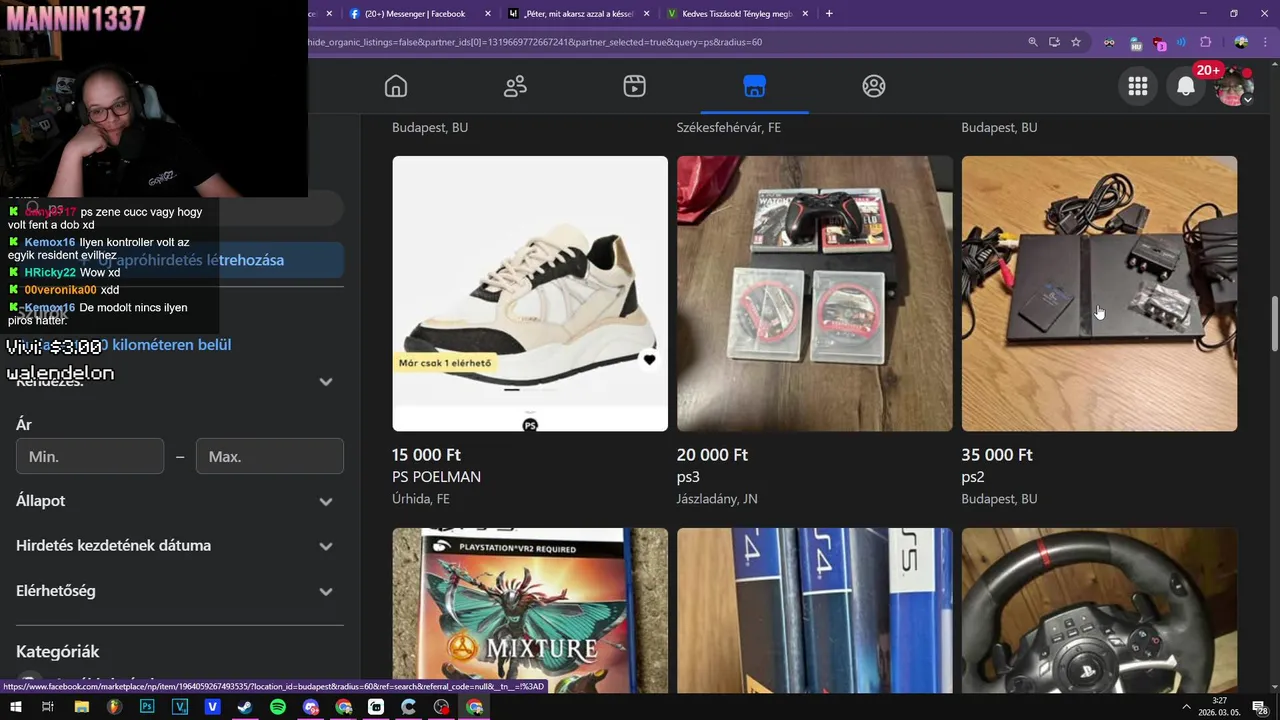Click the blue sound-wave extension icon
Screen dimensions: 1280x720
click(x=1182, y=42)
